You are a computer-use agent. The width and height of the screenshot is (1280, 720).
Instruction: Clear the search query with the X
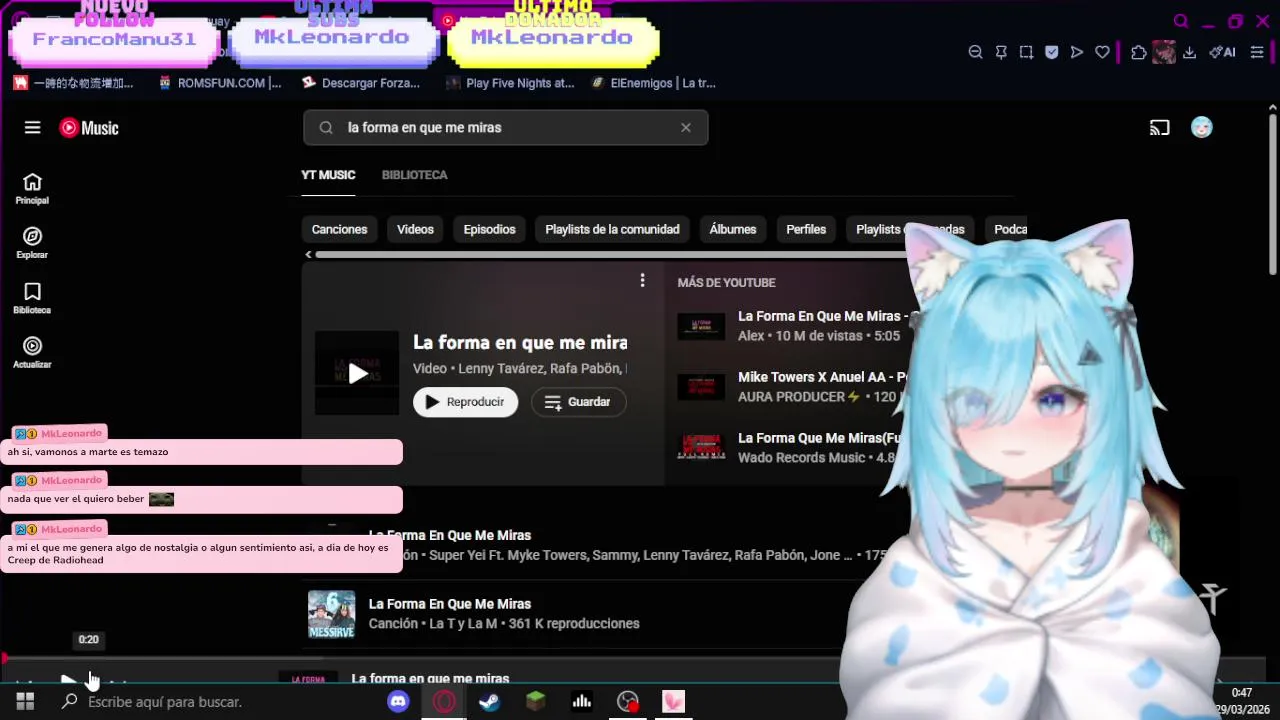[x=686, y=128]
